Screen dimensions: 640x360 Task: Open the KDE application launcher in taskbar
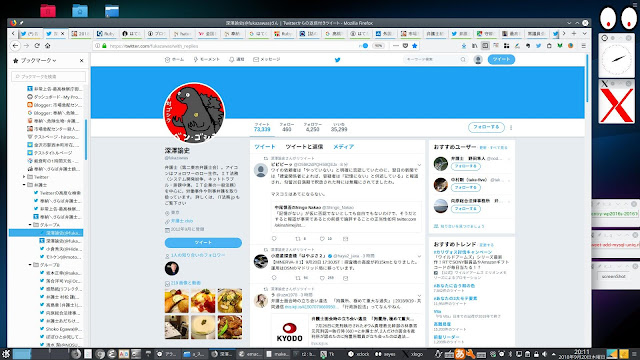[x=6, y=354]
